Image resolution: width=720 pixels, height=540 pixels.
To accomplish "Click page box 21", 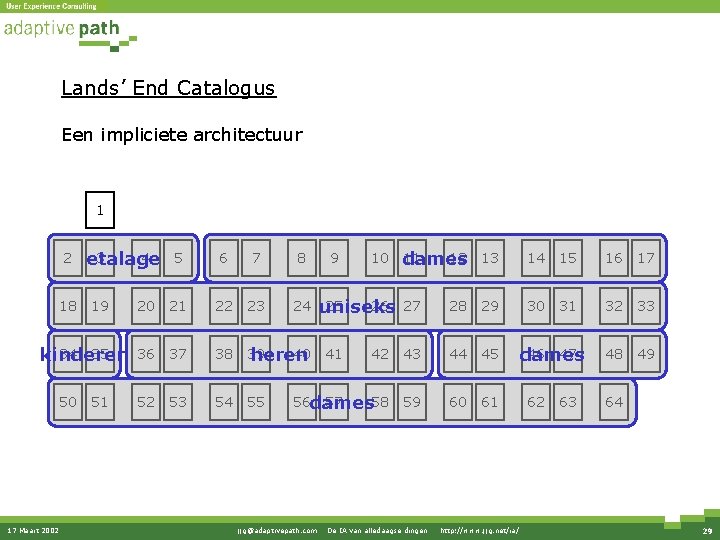I will pyautogui.click(x=178, y=306).
